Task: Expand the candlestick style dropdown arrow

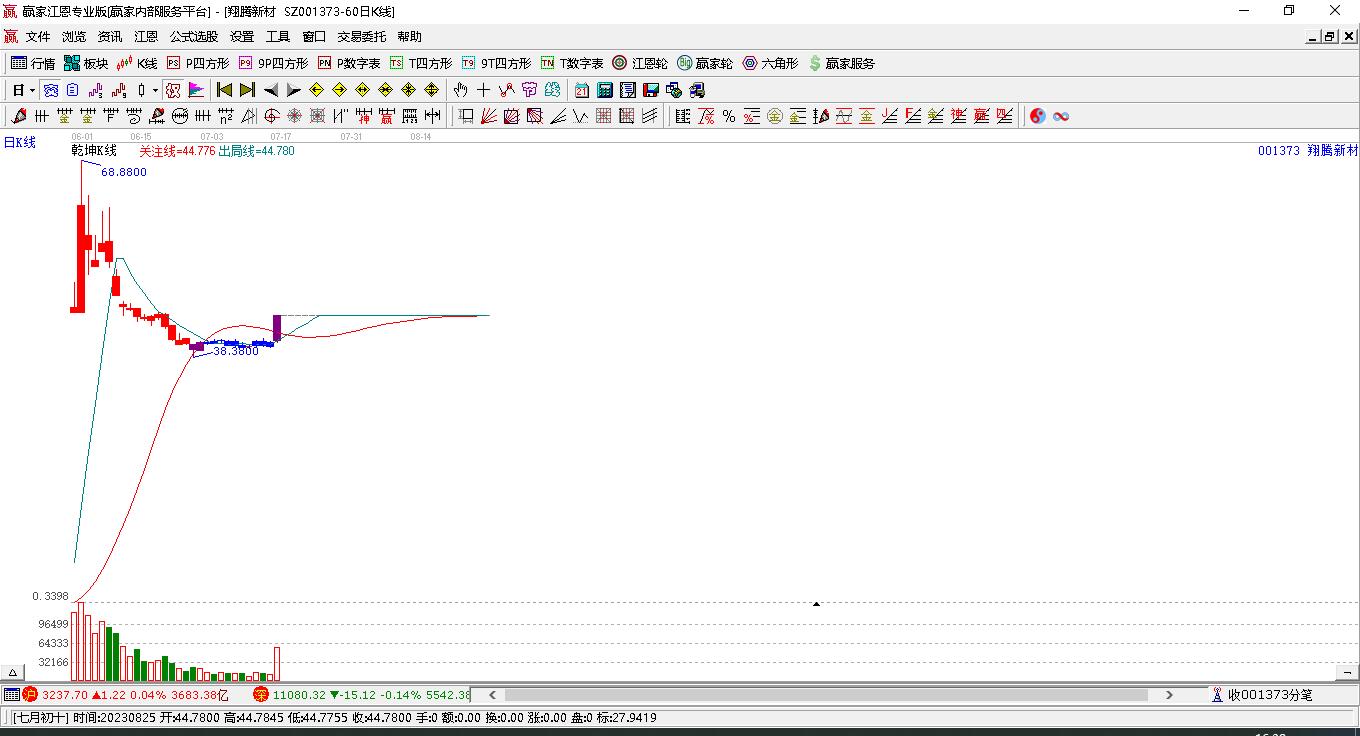Action: (x=155, y=90)
